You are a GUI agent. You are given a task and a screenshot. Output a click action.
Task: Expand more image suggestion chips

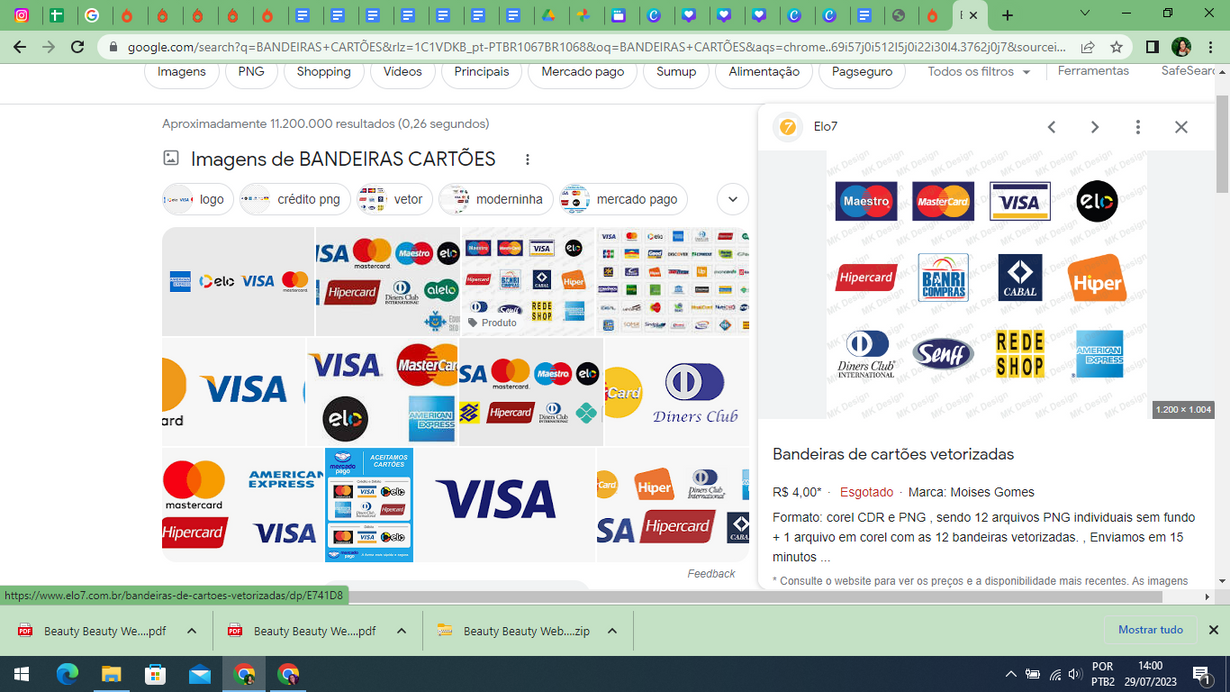pos(733,199)
